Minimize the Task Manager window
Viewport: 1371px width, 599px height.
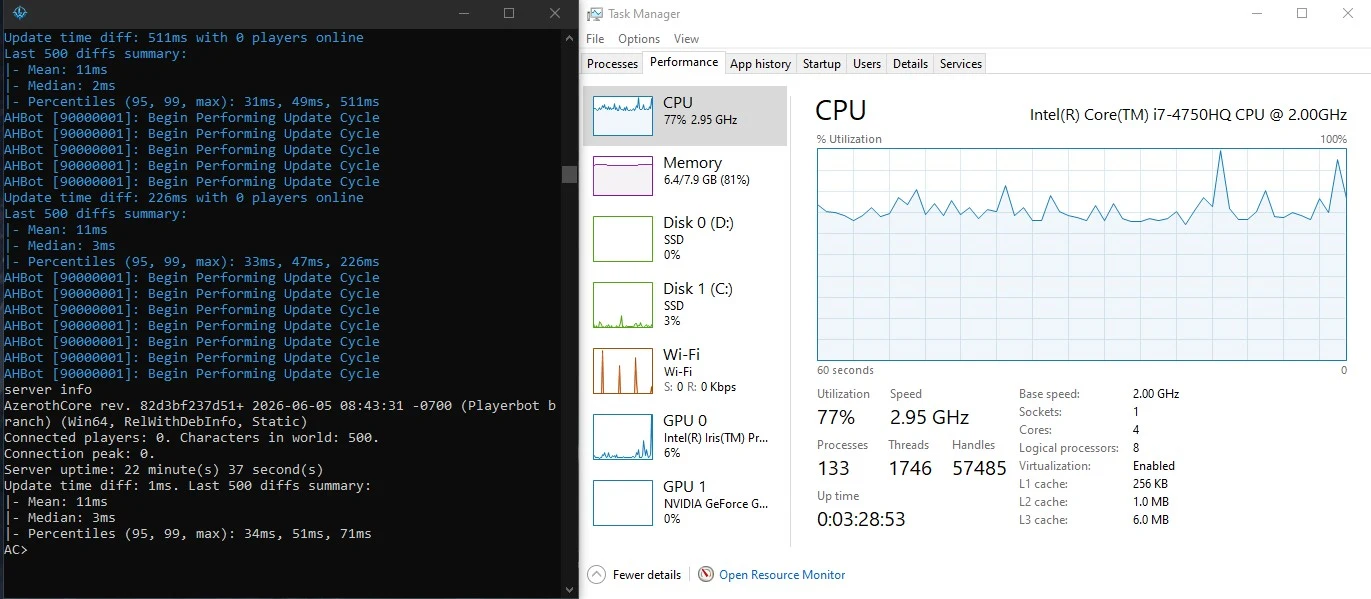point(1256,13)
